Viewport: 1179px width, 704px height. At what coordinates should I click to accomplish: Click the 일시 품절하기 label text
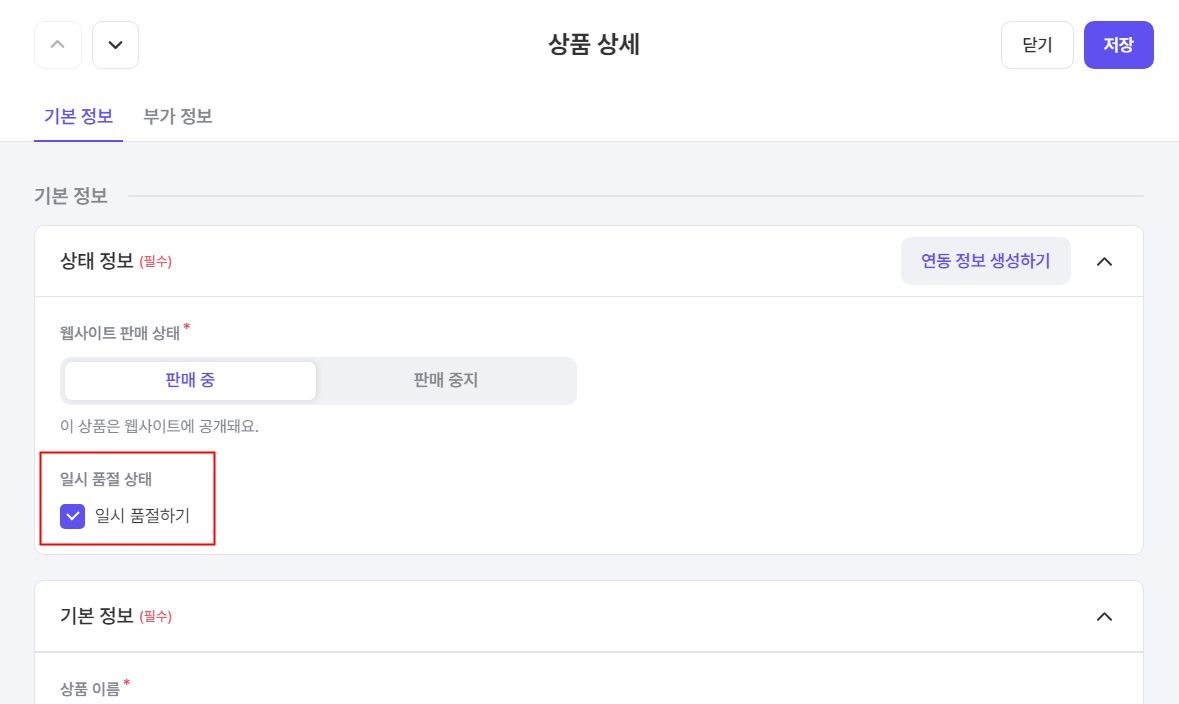click(142, 516)
